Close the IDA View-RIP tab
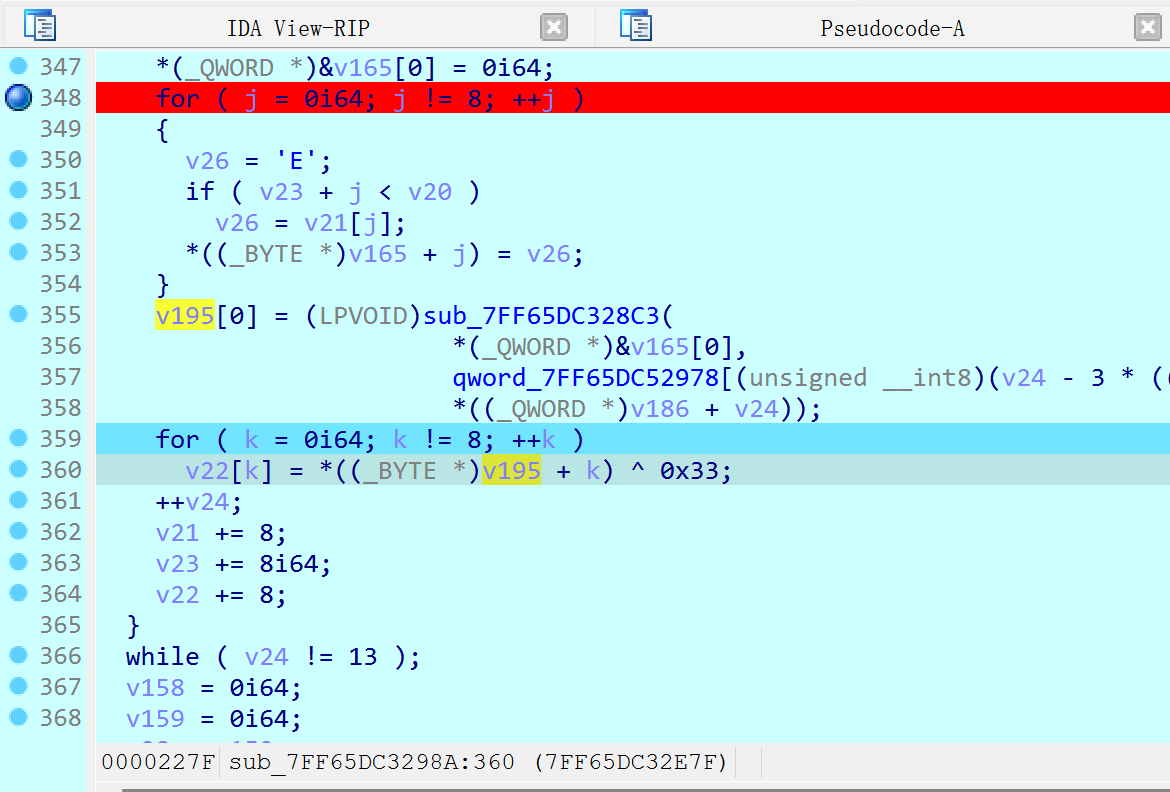 (553, 27)
